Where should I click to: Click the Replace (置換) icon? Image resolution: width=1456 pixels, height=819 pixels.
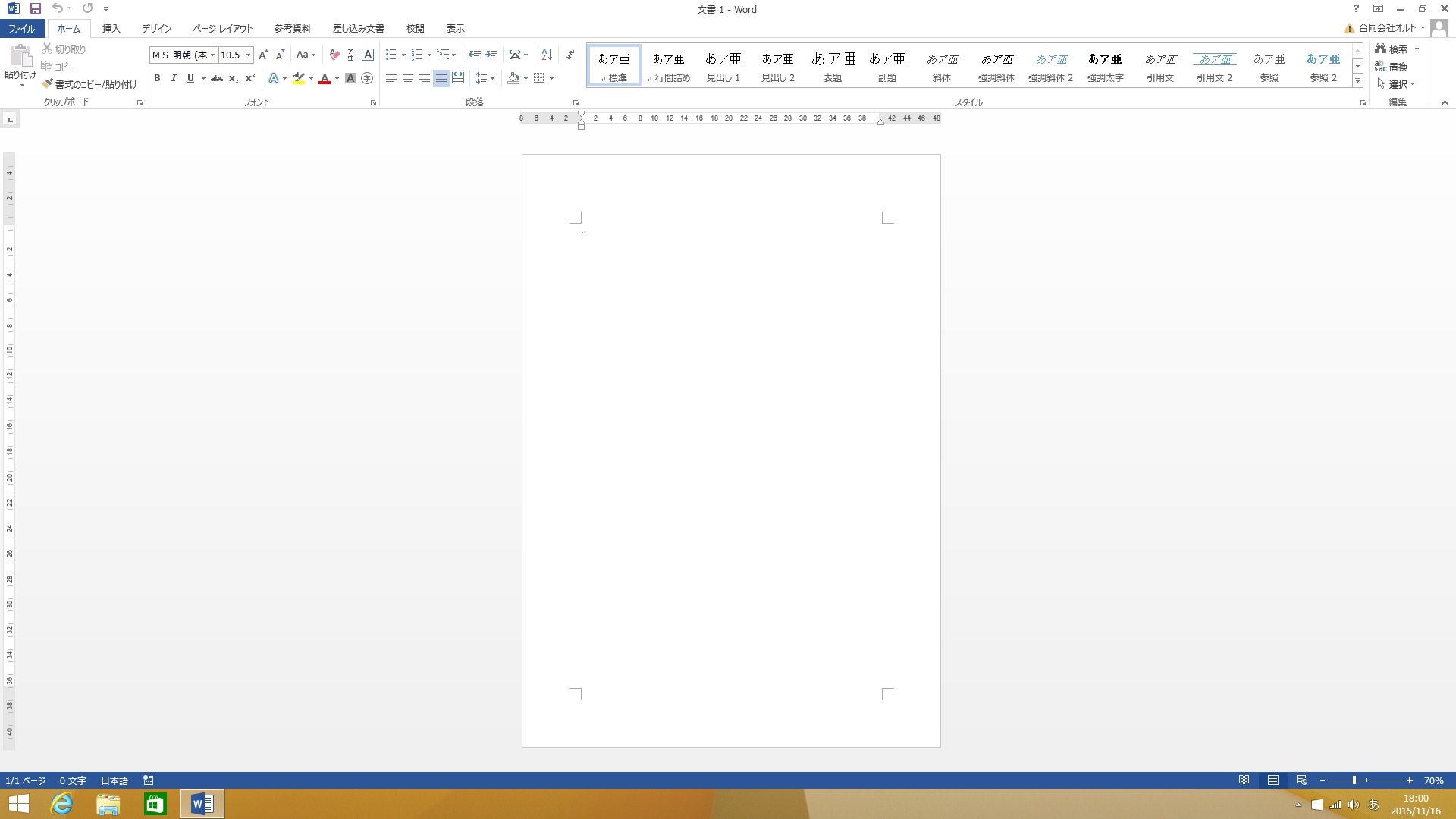[x=1392, y=67]
